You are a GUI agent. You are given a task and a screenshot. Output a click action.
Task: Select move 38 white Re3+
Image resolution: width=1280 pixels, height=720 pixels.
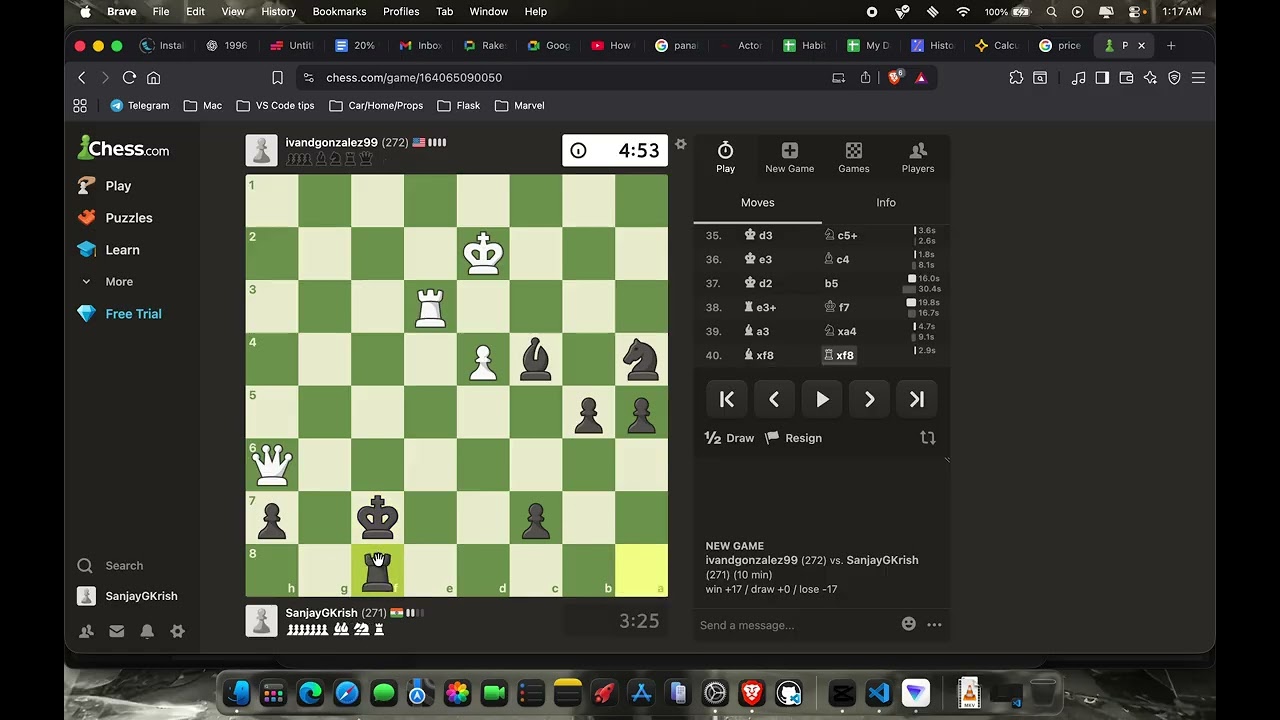click(x=760, y=307)
